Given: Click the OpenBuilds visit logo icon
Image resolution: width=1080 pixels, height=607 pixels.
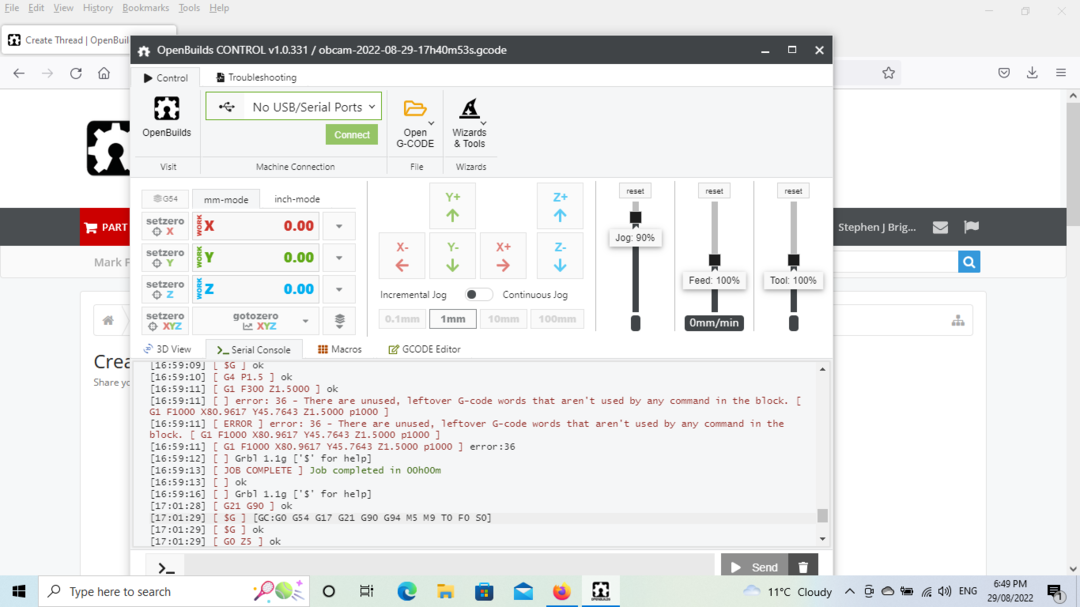Looking at the screenshot, I should pyautogui.click(x=166, y=109).
